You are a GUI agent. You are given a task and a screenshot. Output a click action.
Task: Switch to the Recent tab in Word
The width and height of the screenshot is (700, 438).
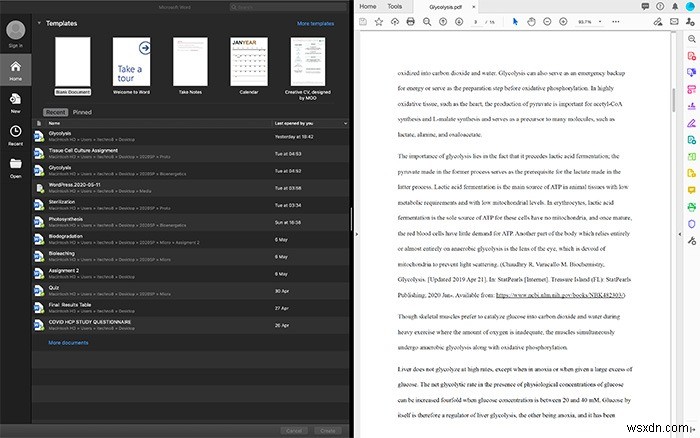(55, 112)
